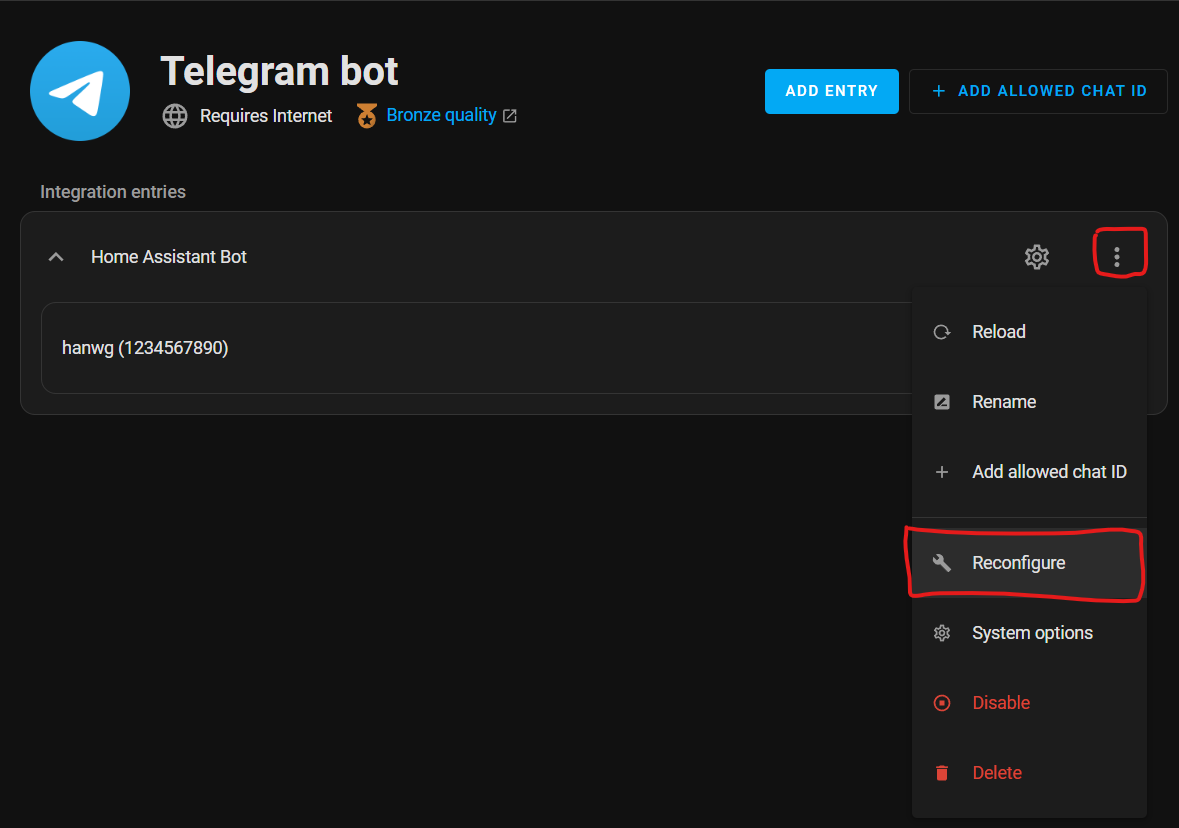This screenshot has width=1179, height=828.
Task: Click the Telegram bot logo icon
Action: (80, 91)
